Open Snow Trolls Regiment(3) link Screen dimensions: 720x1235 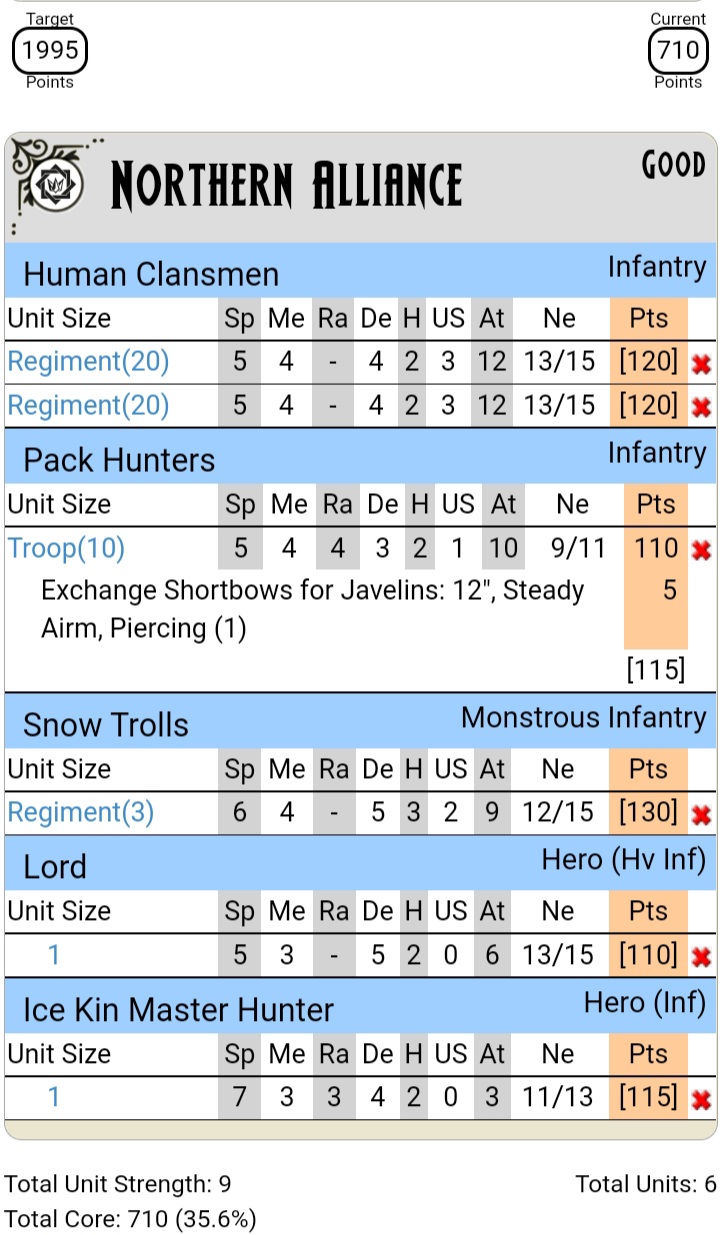[x=80, y=813]
